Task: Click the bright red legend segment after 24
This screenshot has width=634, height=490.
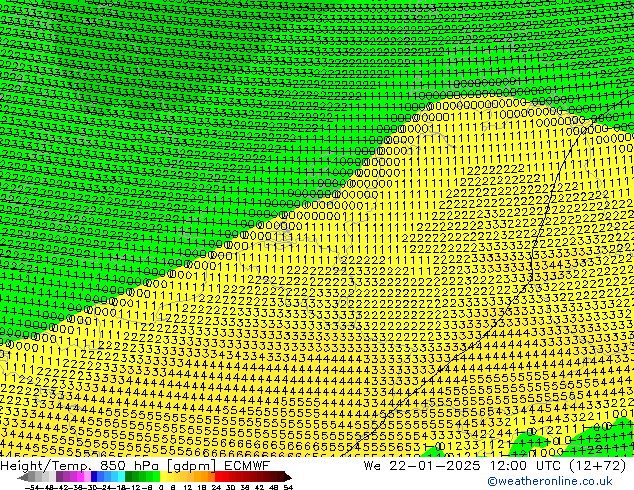Action: tap(218, 477)
